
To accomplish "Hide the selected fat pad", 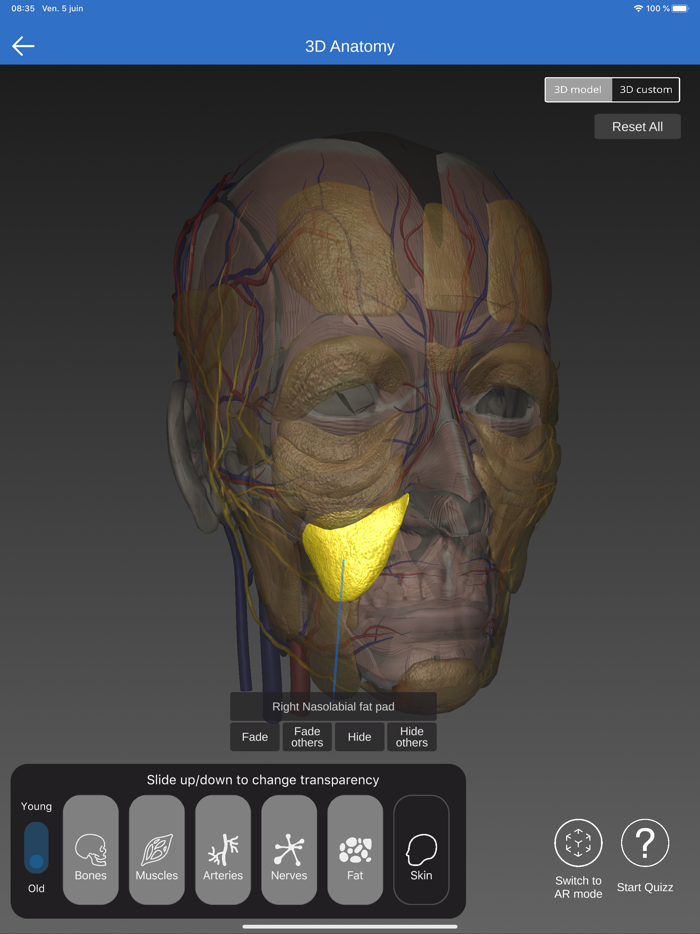I will coord(359,737).
